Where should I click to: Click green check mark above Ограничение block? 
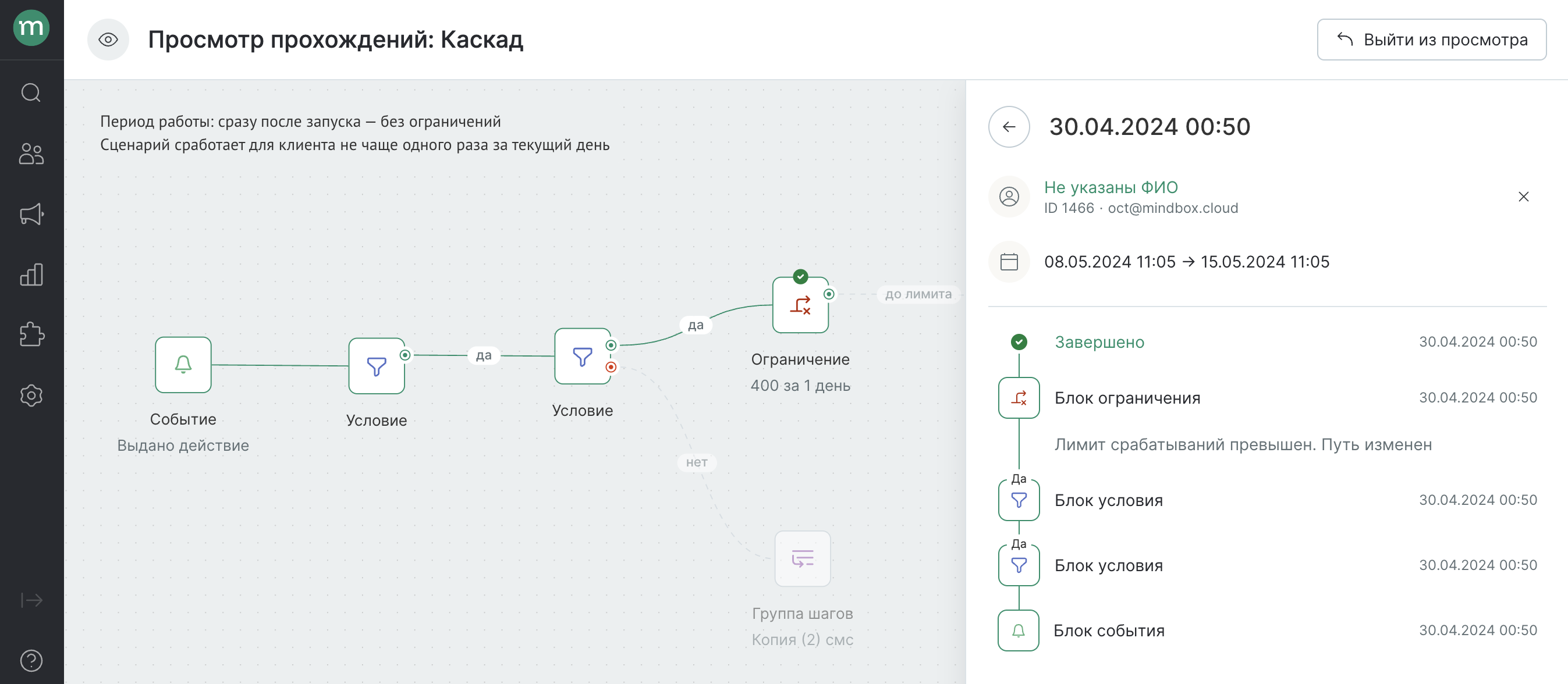800,276
